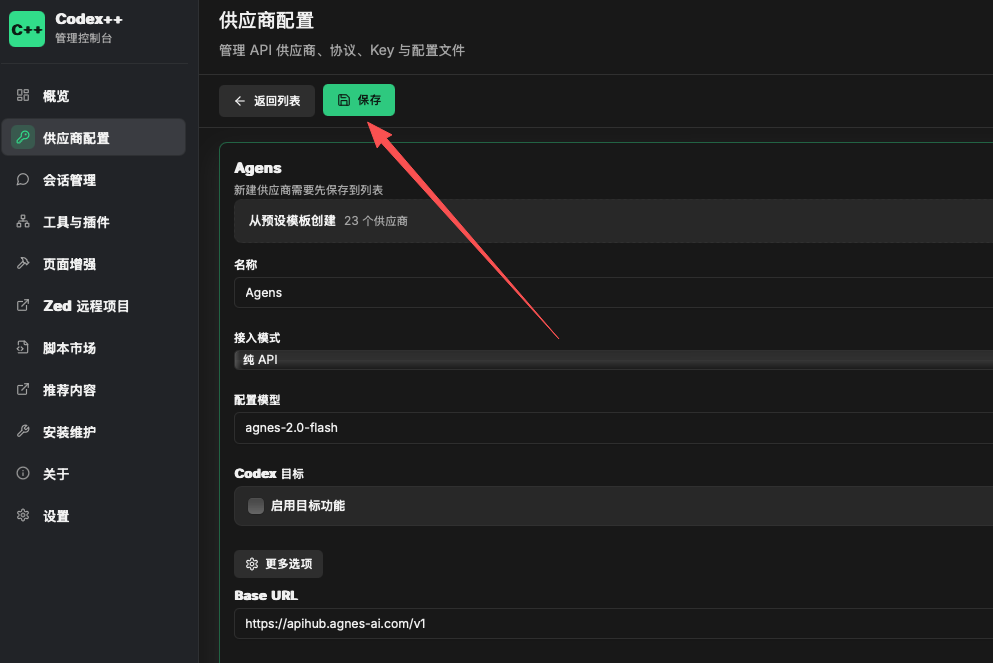Go to 安装维护 page
The image size is (993, 663).
[x=94, y=432]
